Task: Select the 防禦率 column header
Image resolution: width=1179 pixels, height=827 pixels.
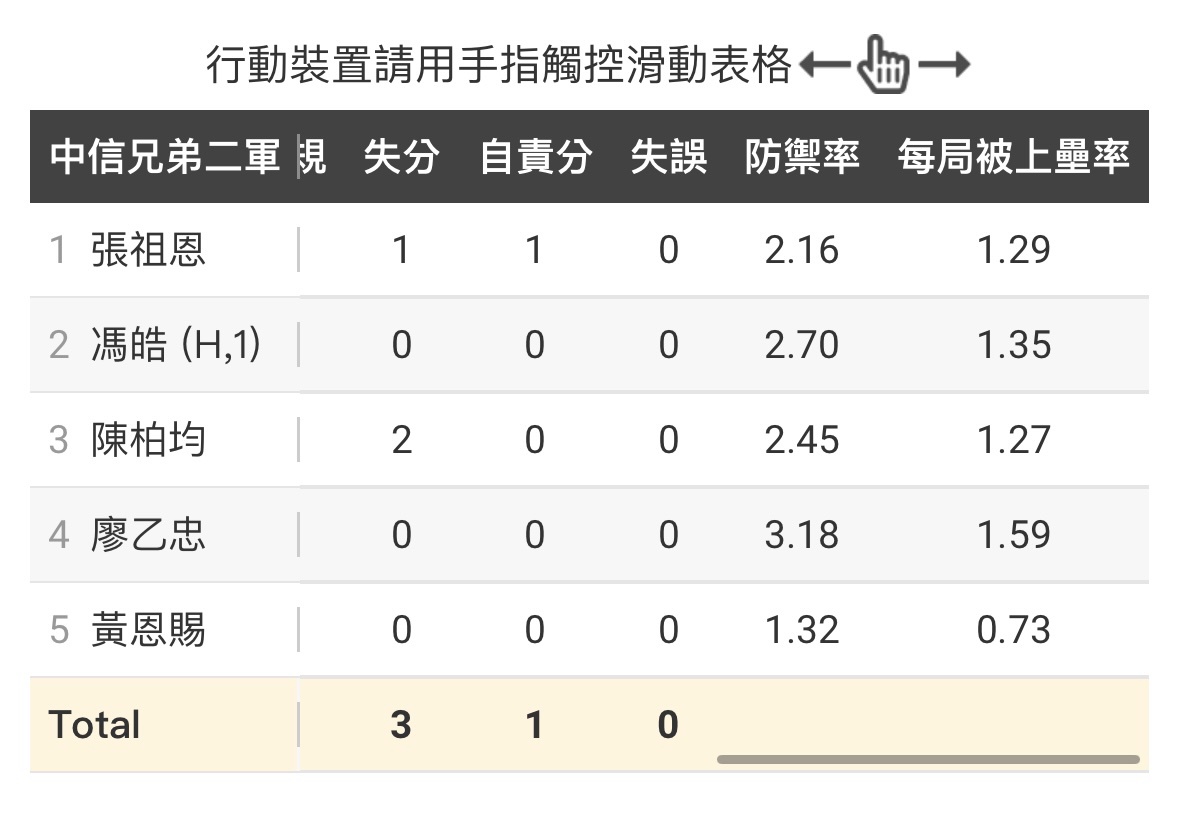Action: (802, 157)
